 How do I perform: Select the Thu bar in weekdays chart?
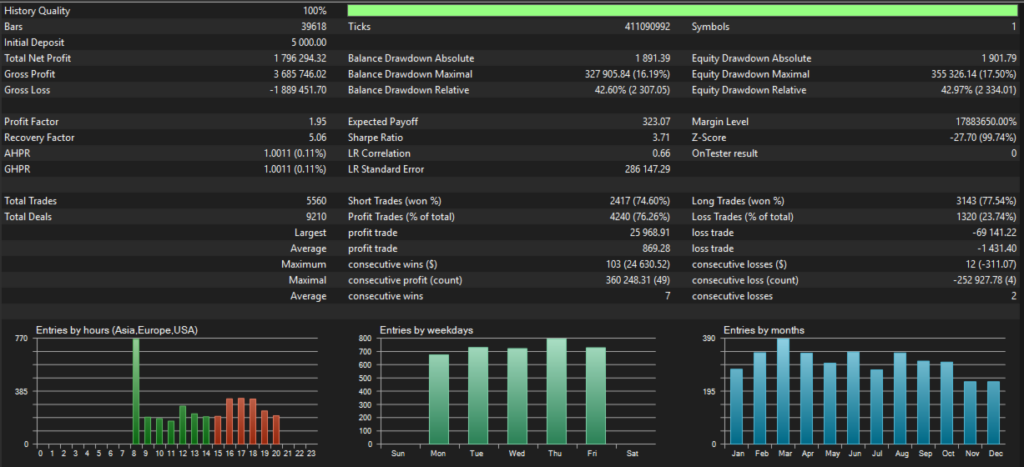(x=556, y=391)
